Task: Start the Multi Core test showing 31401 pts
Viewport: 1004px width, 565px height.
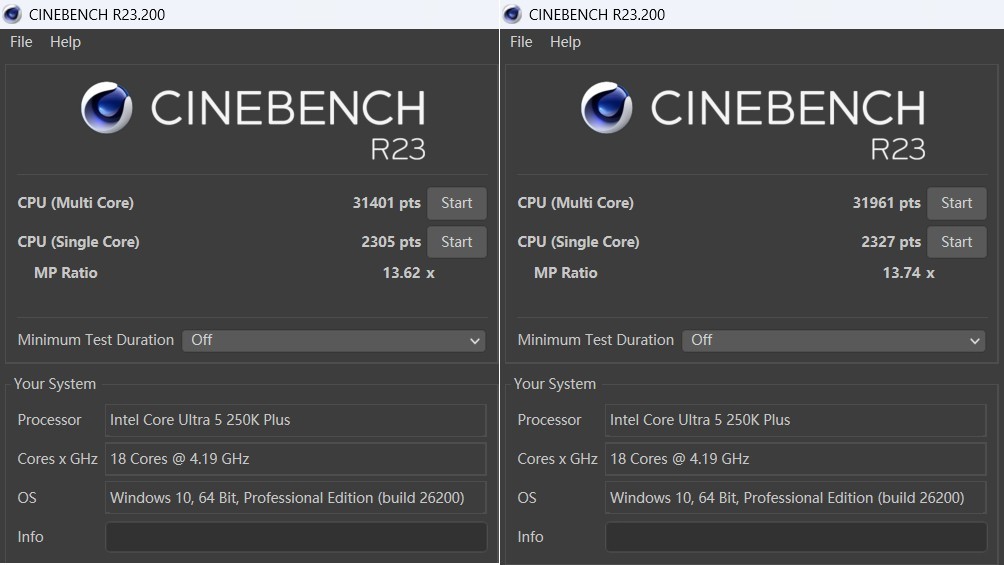Action: click(456, 203)
